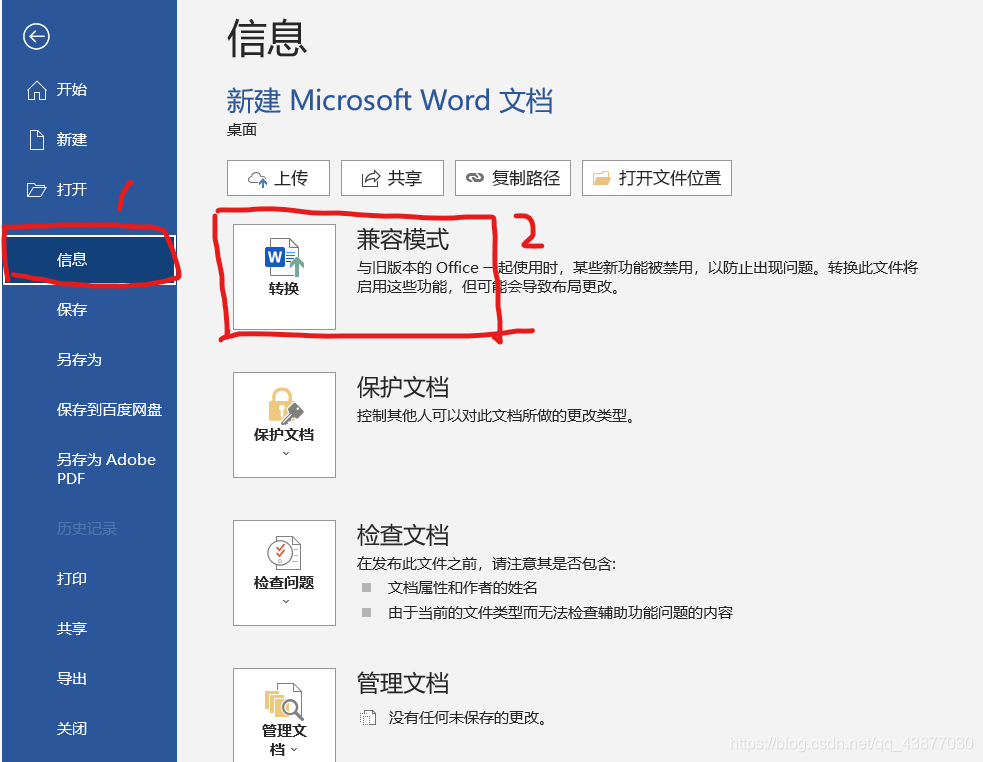Image resolution: width=983 pixels, height=762 pixels.
Task: Click the small document icon before 没有任何未保存的更改
Action: (x=368, y=717)
